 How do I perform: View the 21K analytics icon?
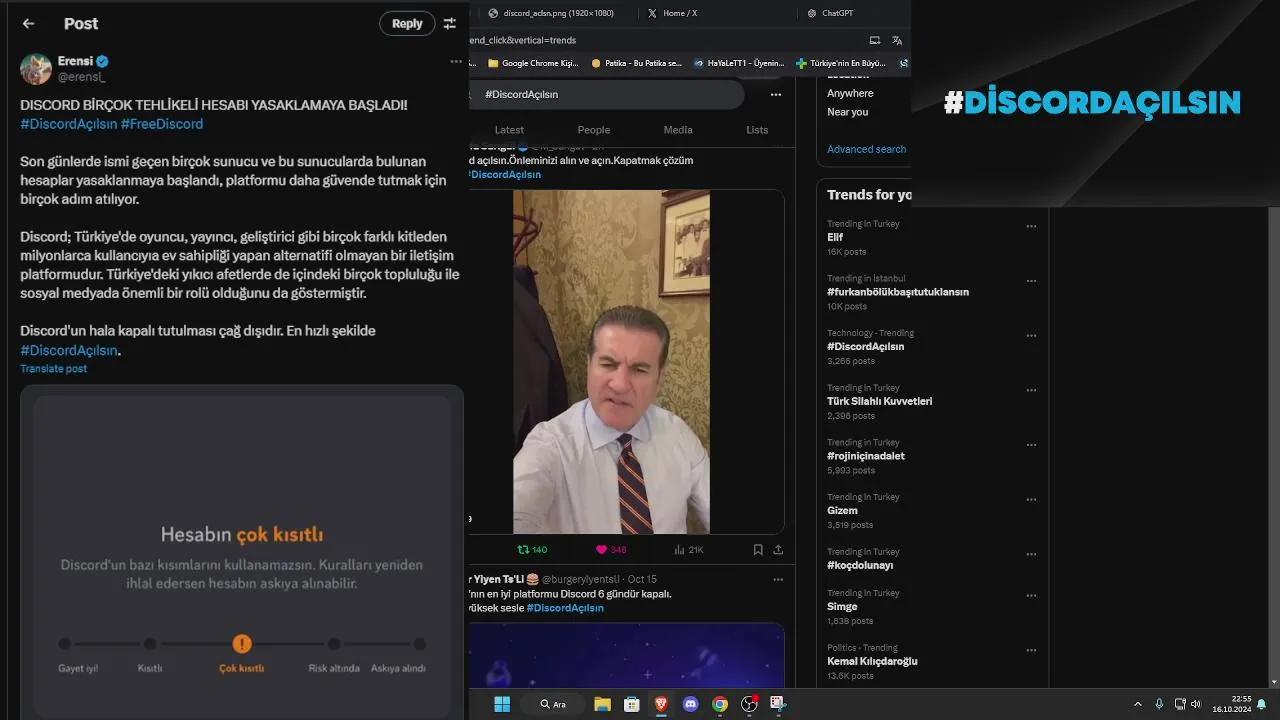680,549
